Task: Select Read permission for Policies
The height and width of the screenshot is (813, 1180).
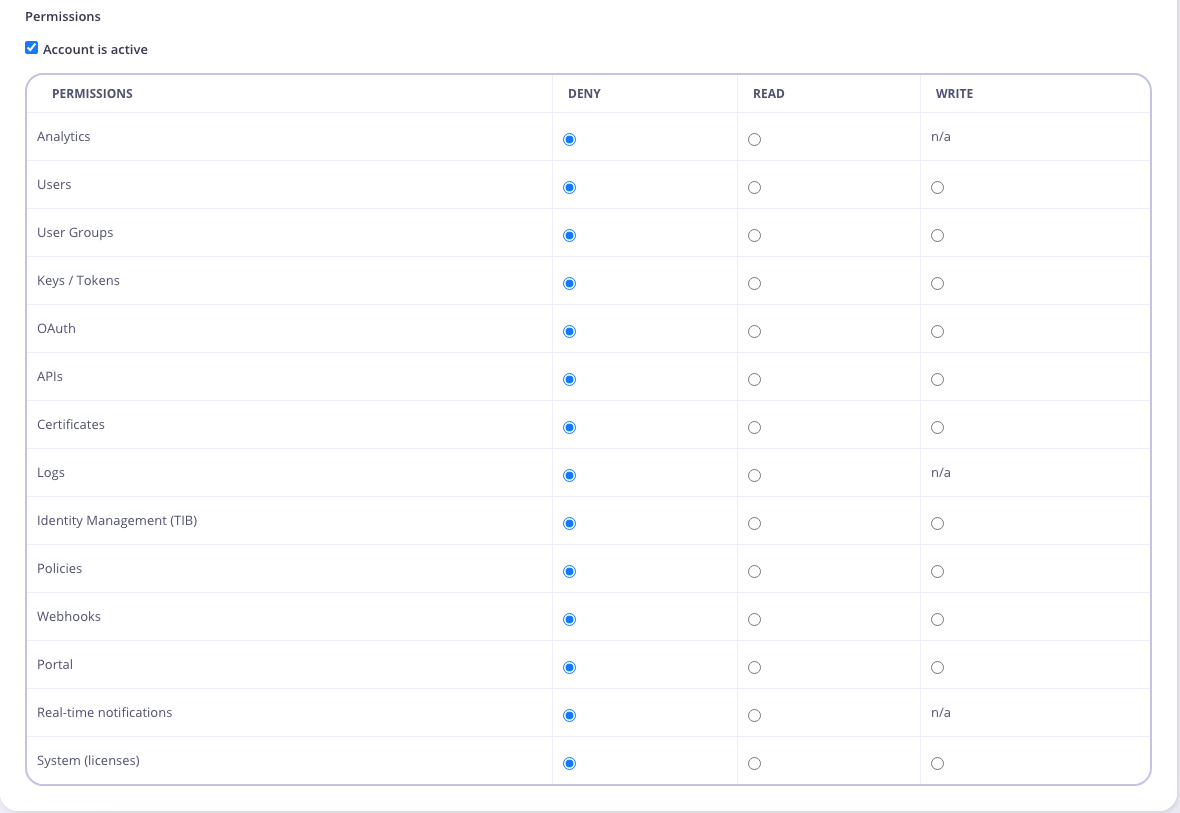Action: (754, 571)
